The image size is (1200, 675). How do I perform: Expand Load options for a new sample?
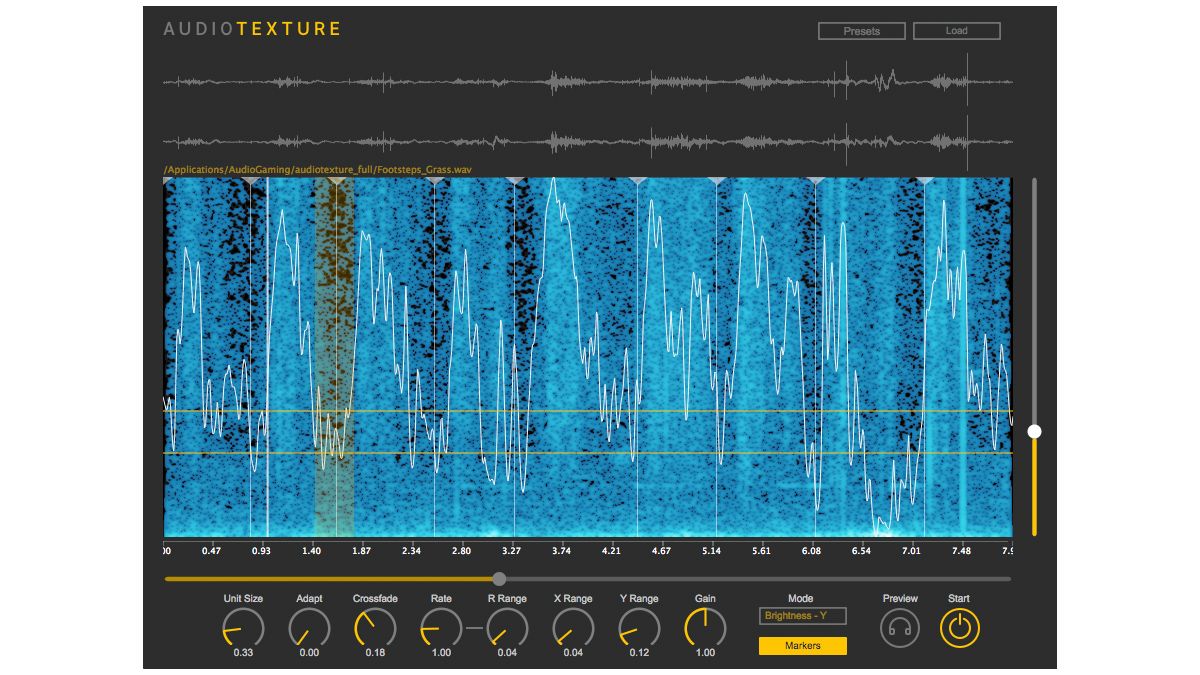[x=955, y=30]
